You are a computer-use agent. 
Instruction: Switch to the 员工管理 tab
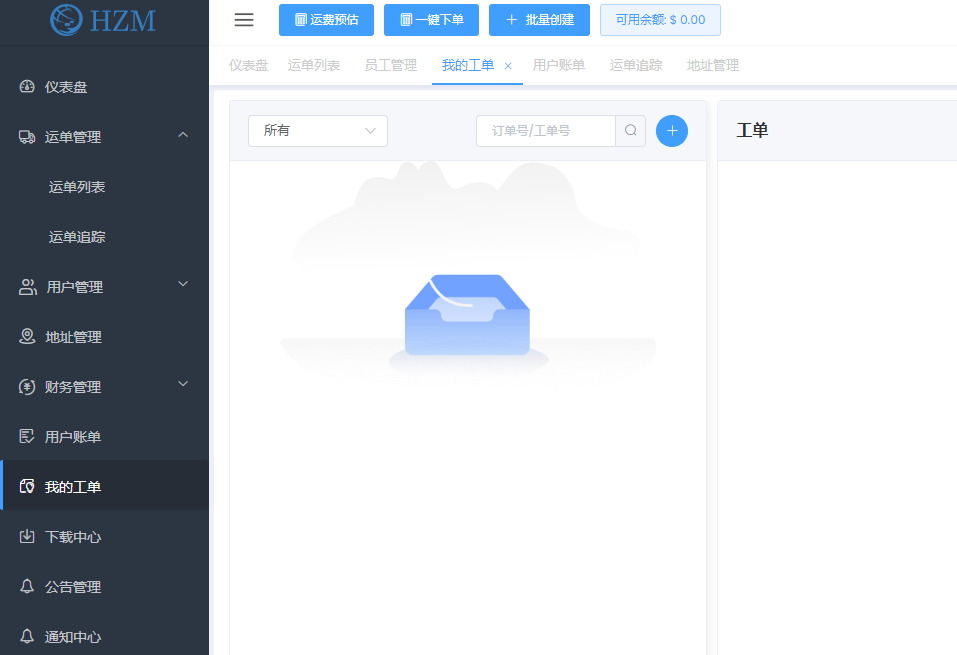(390, 66)
